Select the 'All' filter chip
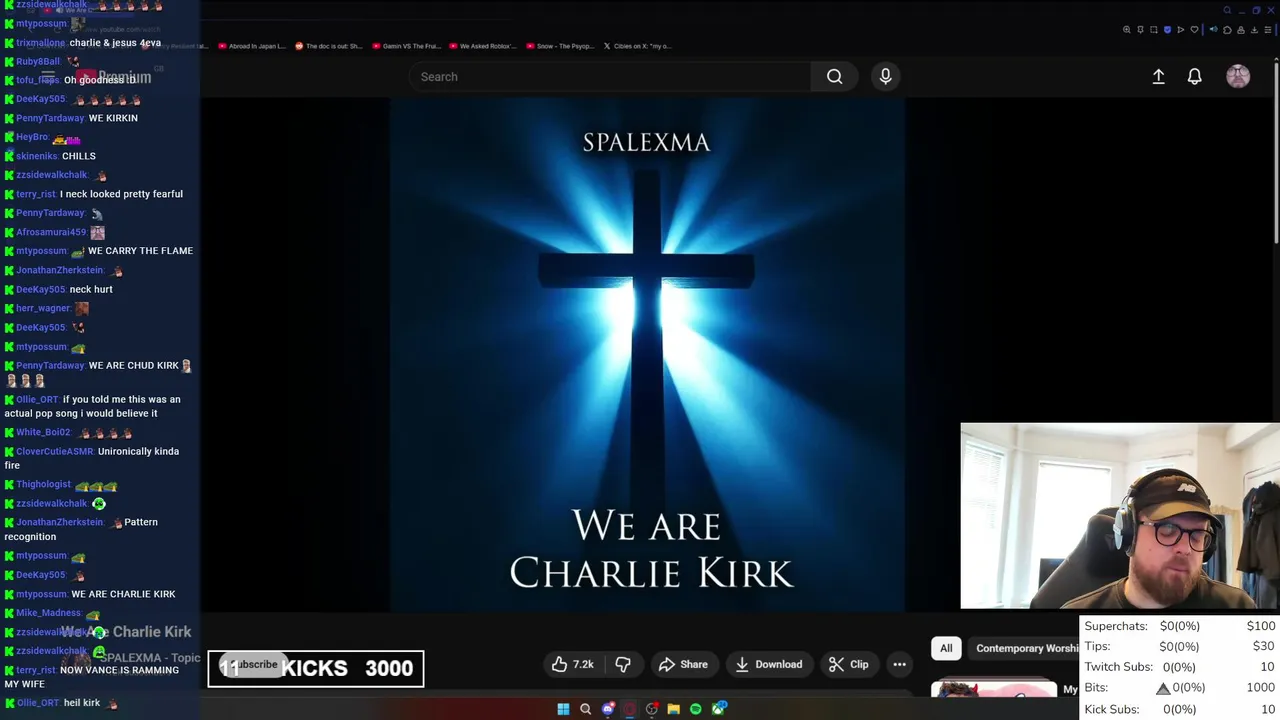Image resolution: width=1280 pixels, height=720 pixels. 946,648
